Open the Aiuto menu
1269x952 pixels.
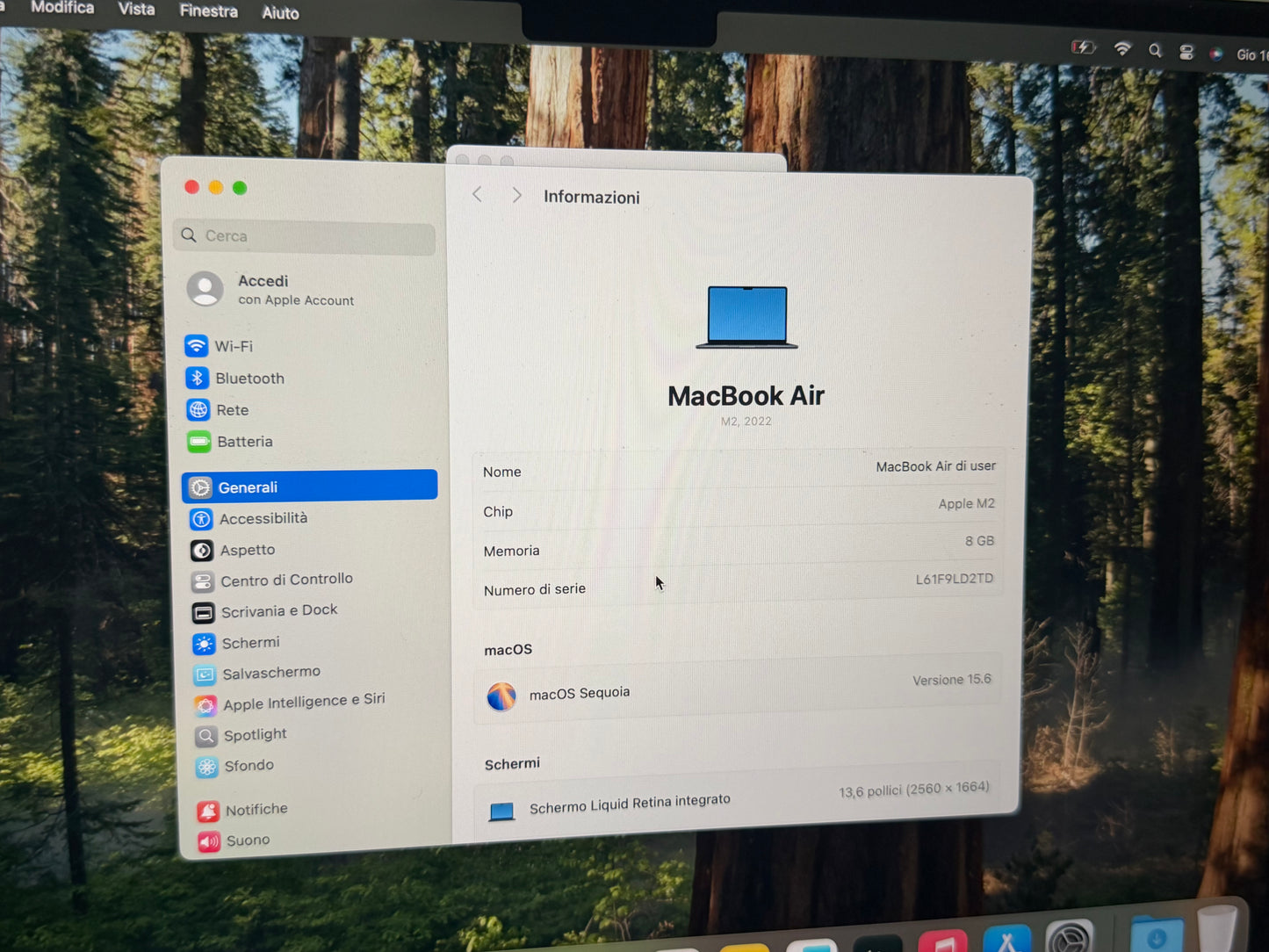280,13
